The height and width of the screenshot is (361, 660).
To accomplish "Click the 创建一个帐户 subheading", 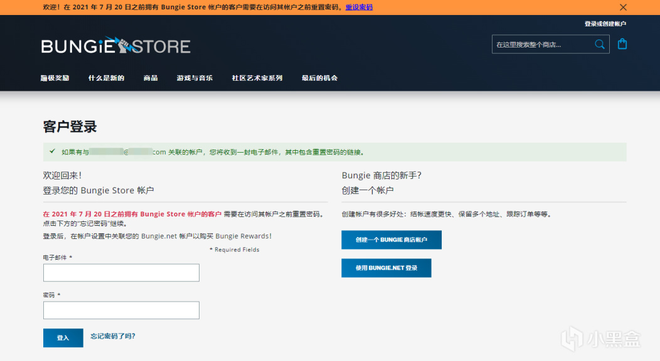I will pyautogui.click(x=367, y=191).
